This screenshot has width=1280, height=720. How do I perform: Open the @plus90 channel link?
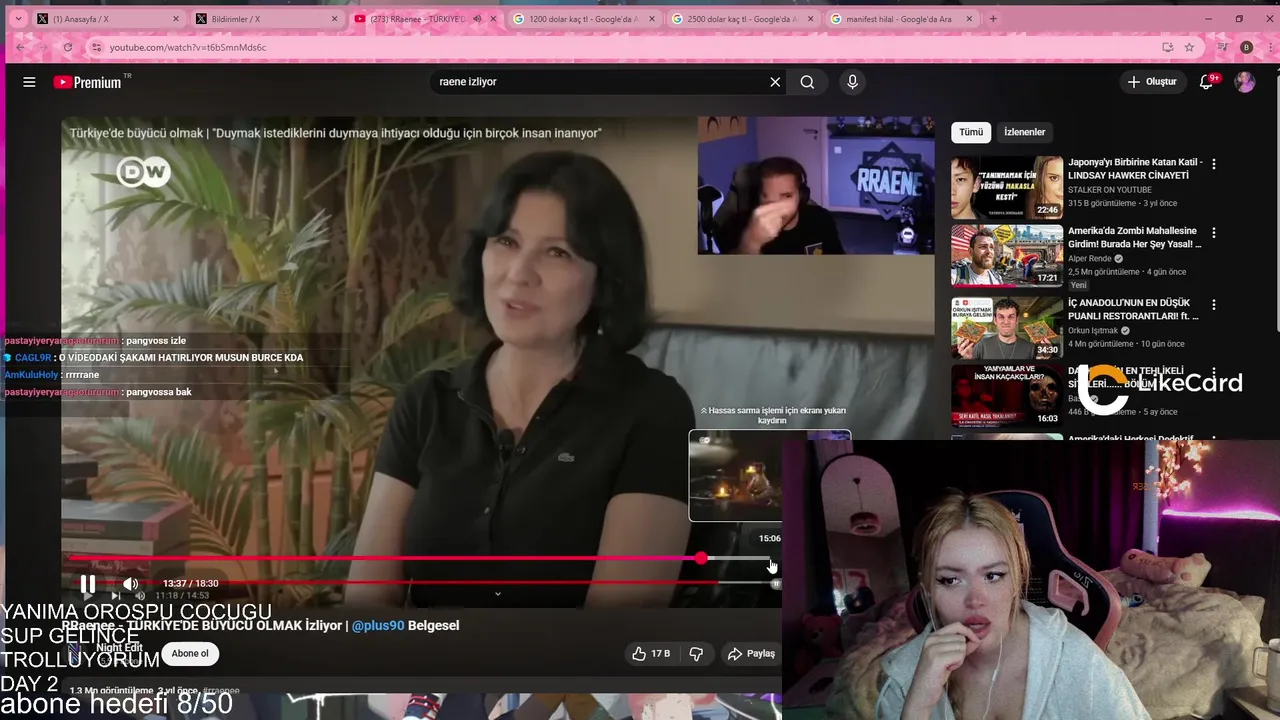pos(378,626)
